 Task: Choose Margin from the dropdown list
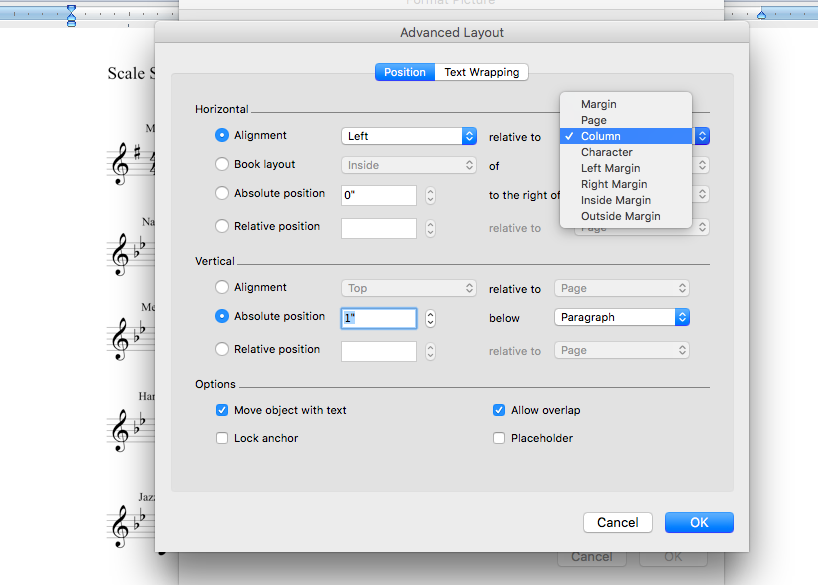click(598, 104)
